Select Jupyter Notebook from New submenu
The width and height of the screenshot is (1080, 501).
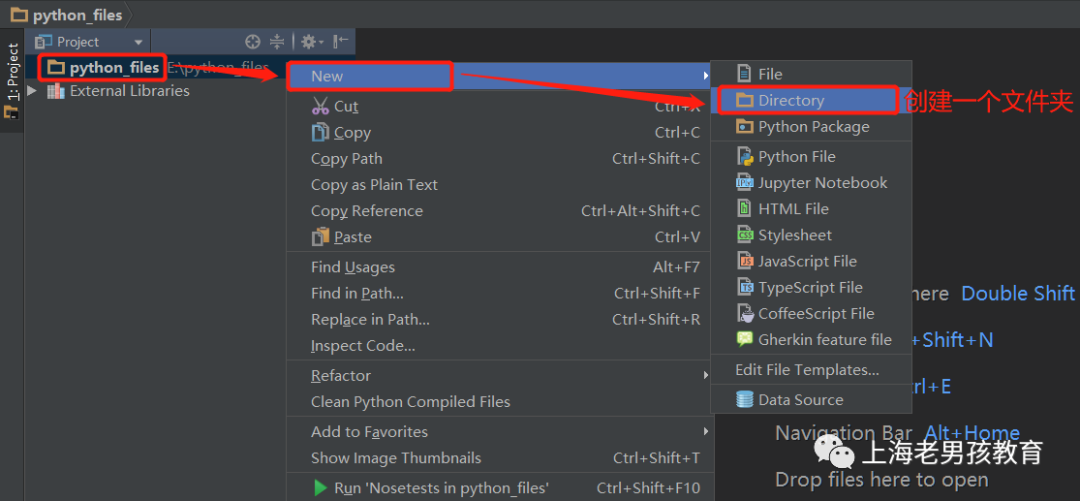coord(811,183)
